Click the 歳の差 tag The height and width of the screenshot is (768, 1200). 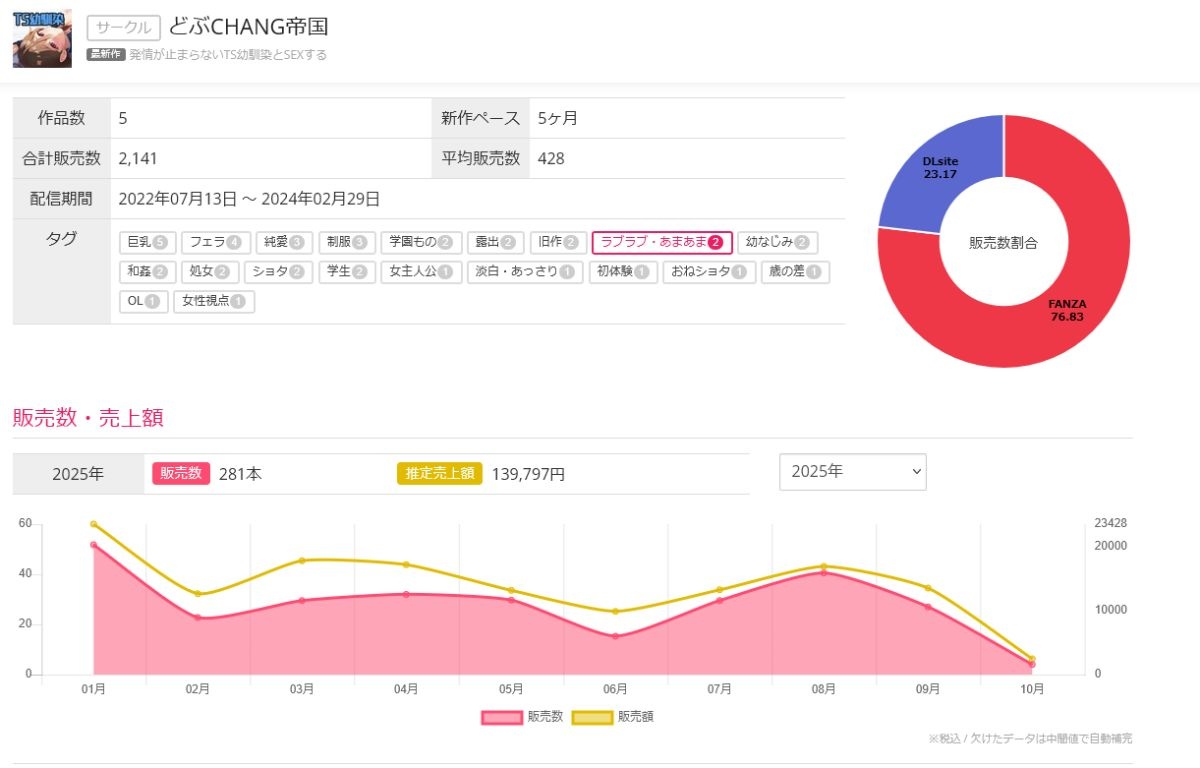pyautogui.click(x=795, y=272)
